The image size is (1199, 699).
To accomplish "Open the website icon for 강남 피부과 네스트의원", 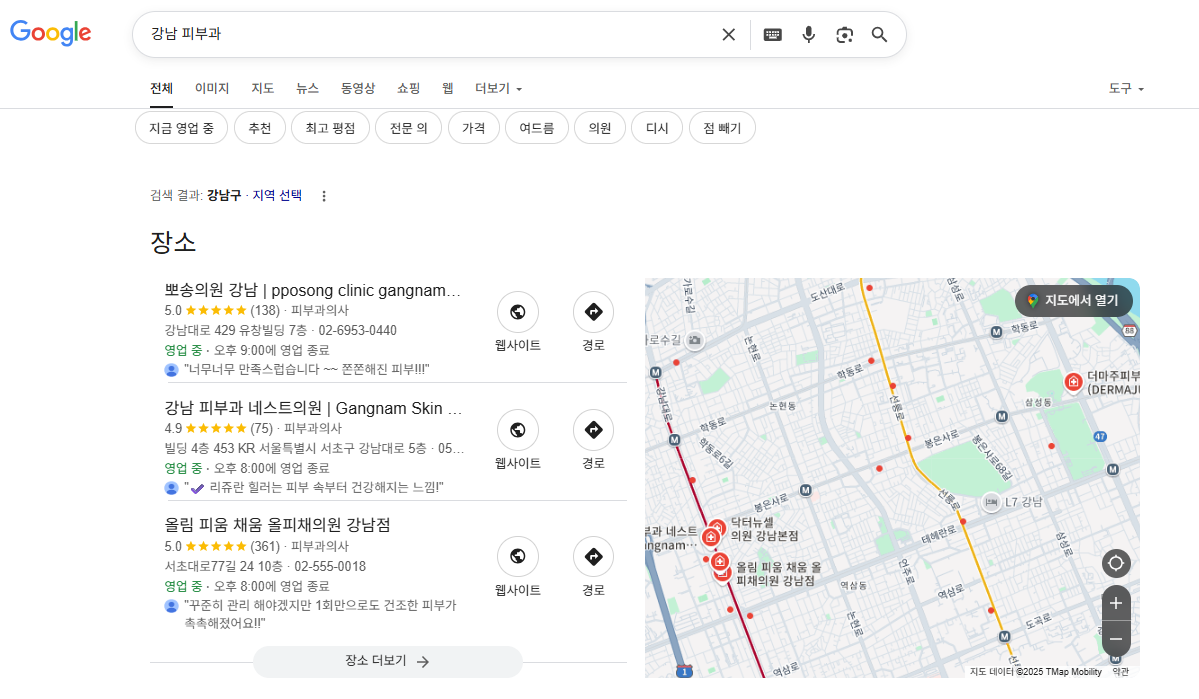I will tap(518, 430).
